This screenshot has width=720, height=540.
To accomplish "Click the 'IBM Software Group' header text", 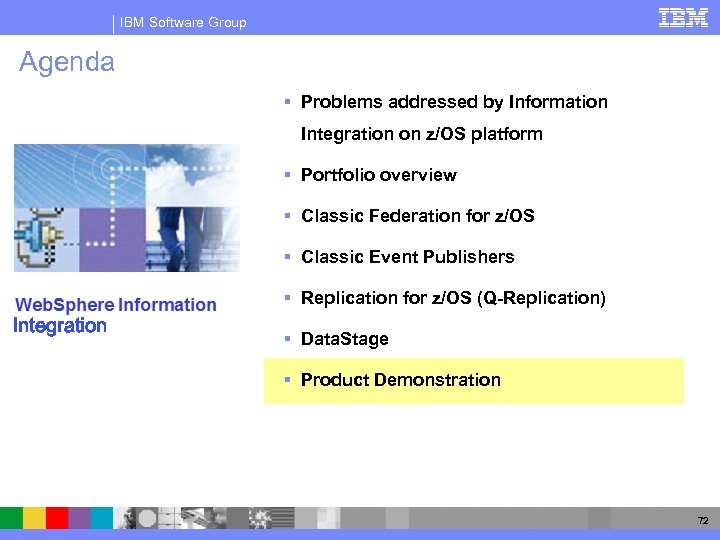I will coord(183,22).
